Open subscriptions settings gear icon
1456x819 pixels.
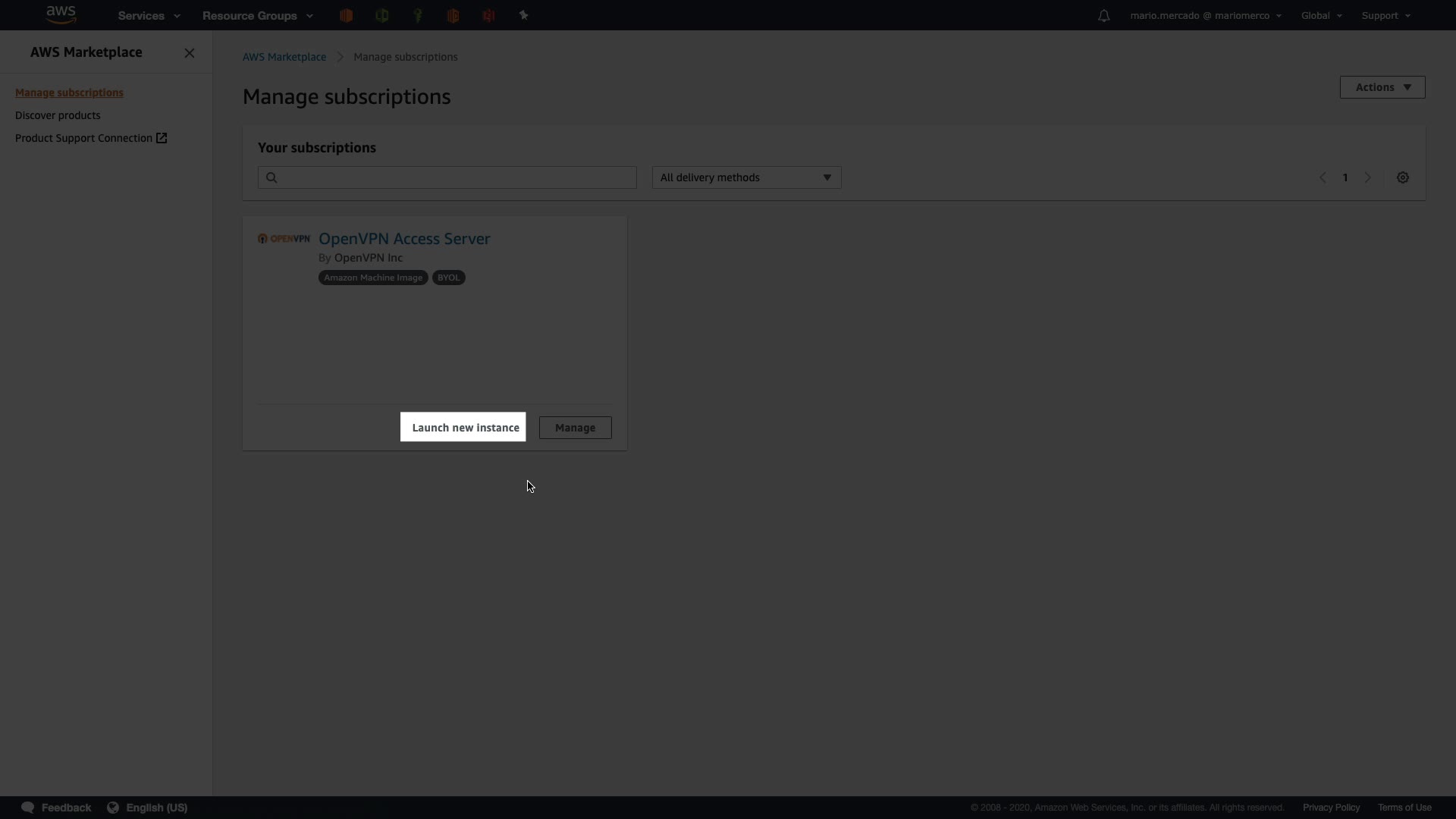coord(1402,177)
